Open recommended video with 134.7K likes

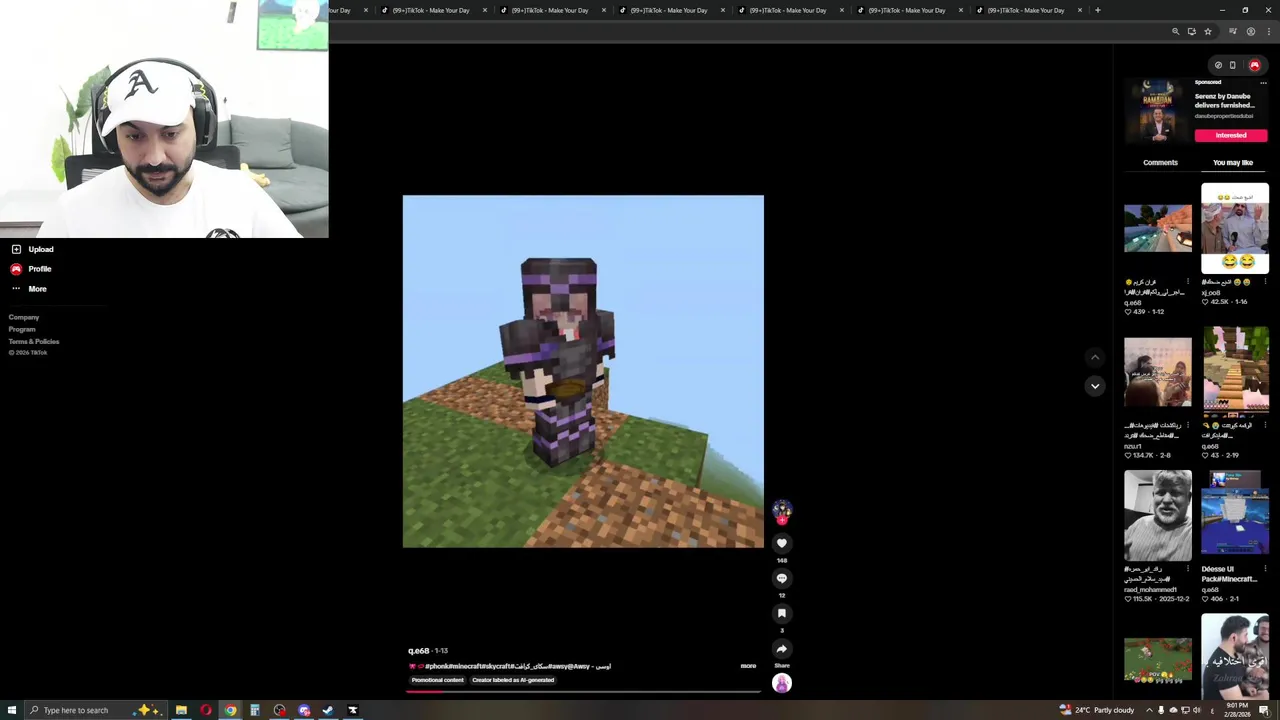[1158, 372]
